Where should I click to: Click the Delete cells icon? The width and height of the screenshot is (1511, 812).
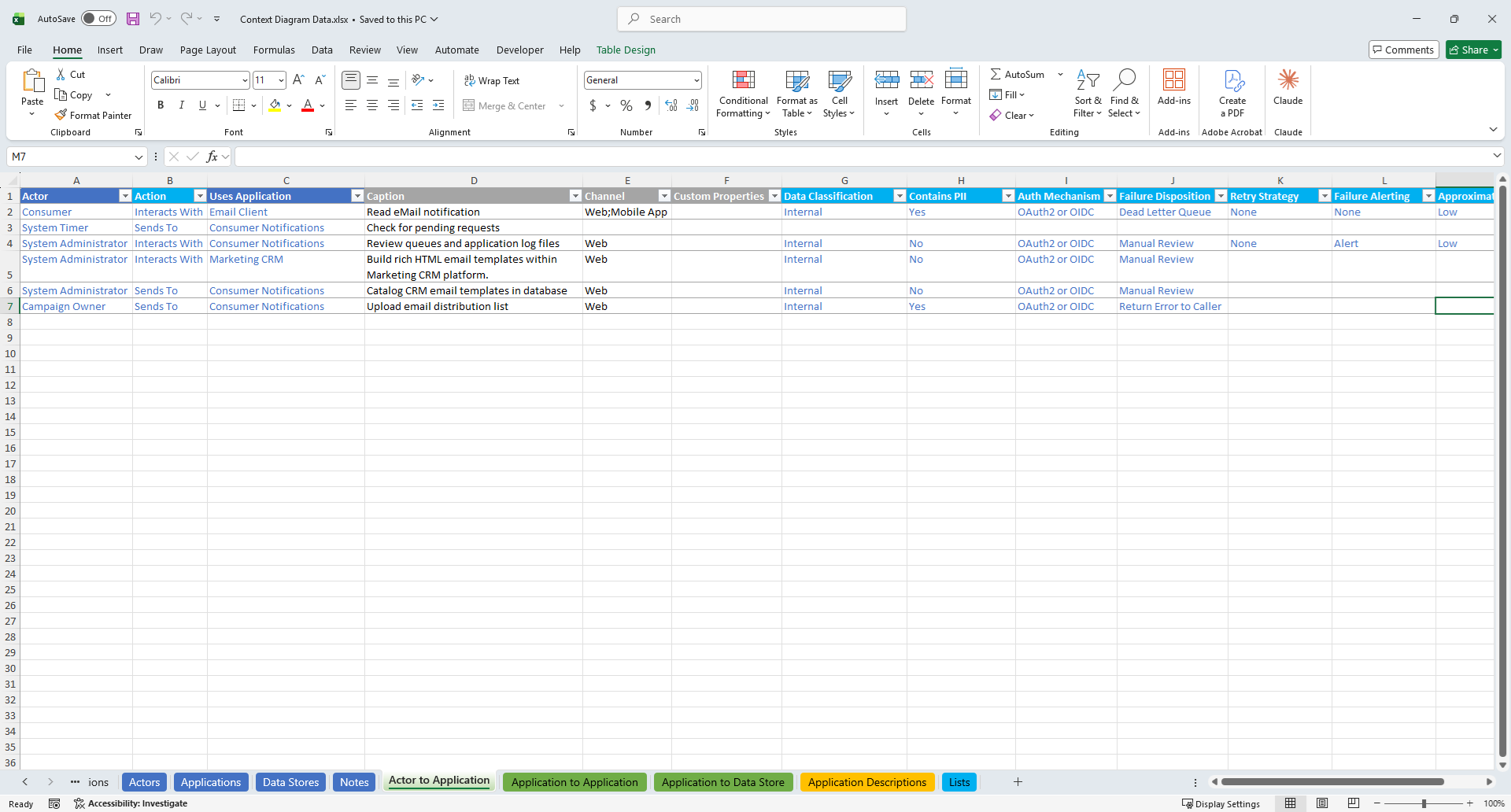921,79
